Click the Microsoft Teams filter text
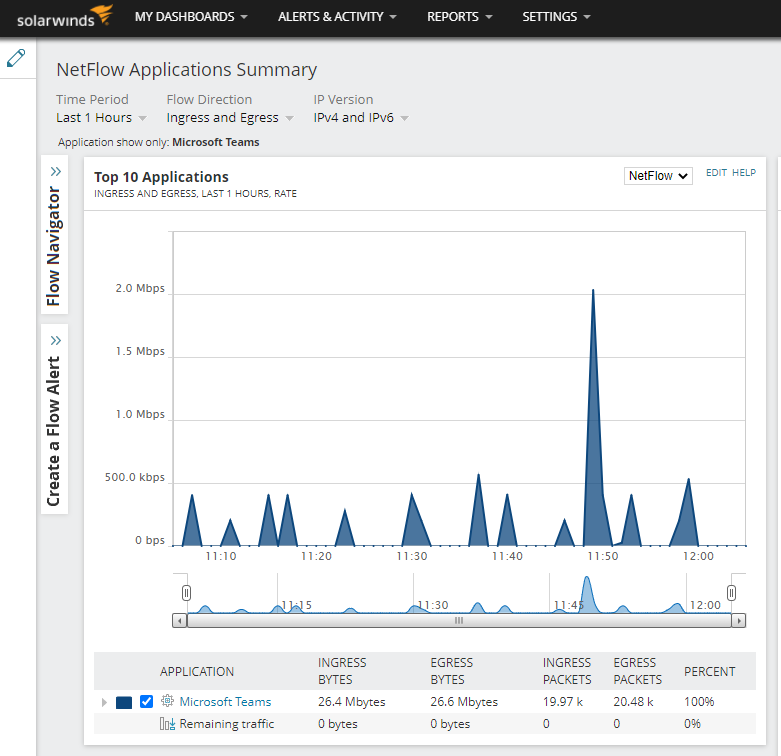 pyautogui.click(x=216, y=142)
